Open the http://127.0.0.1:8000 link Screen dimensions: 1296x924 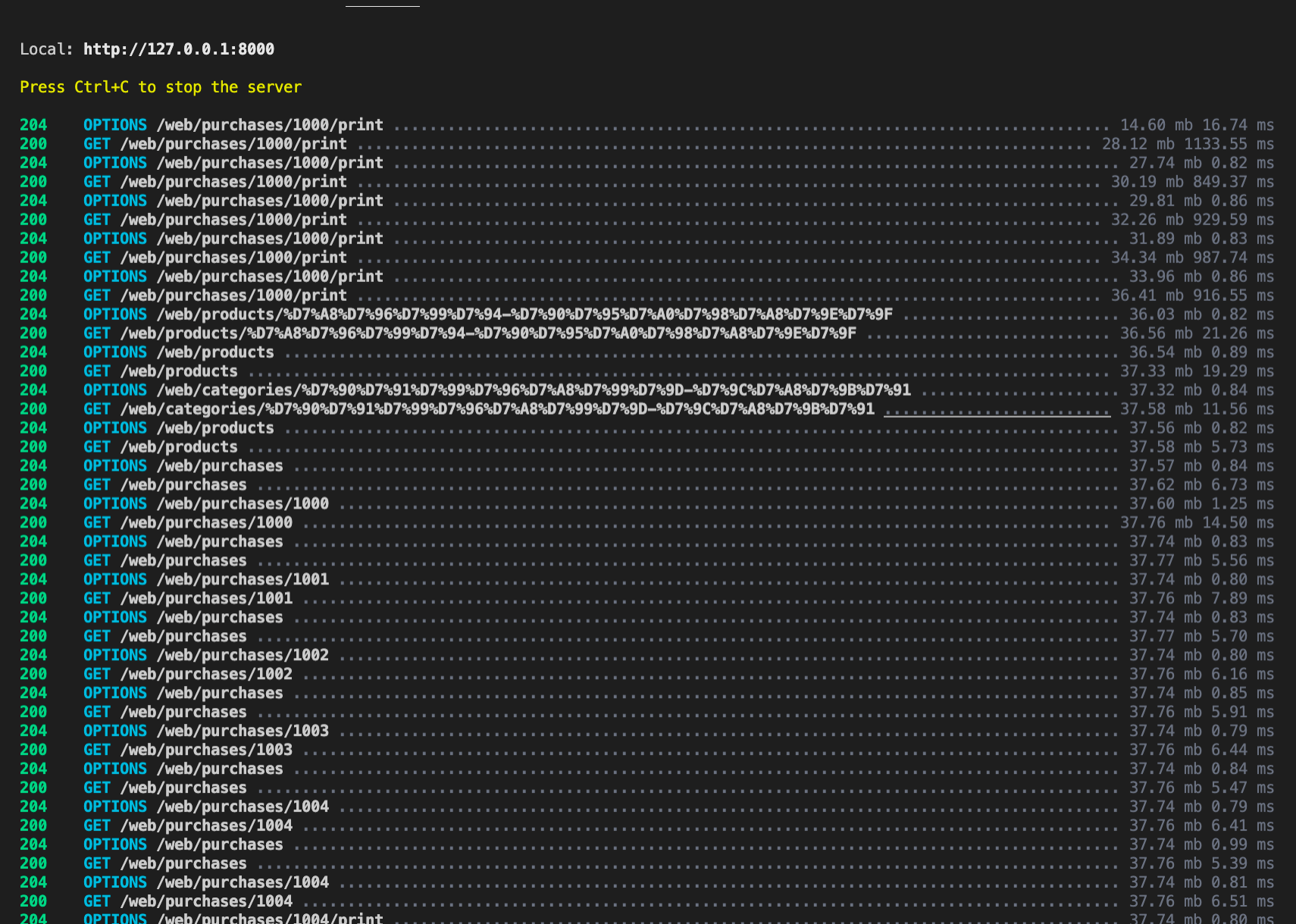click(x=179, y=49)
